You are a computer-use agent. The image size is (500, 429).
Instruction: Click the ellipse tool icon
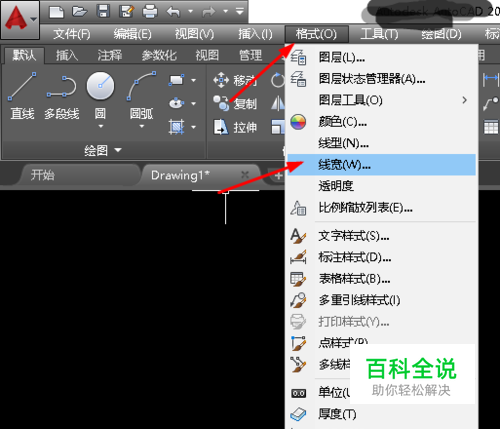(x=177, y=103)
